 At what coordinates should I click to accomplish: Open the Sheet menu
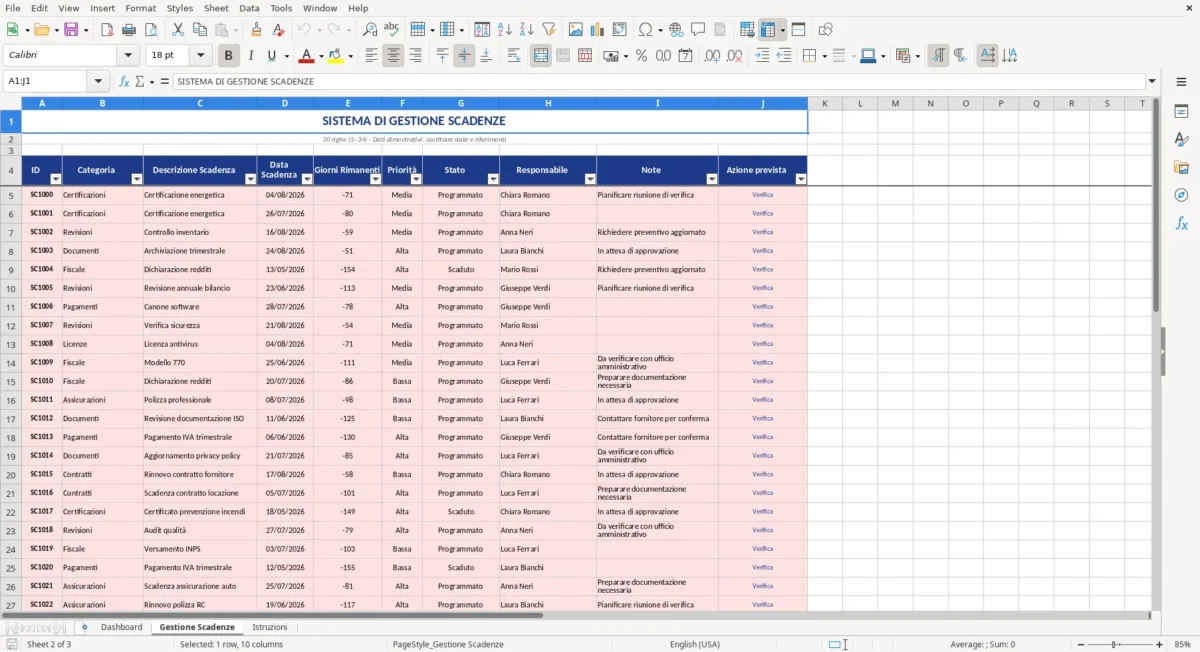216,8
